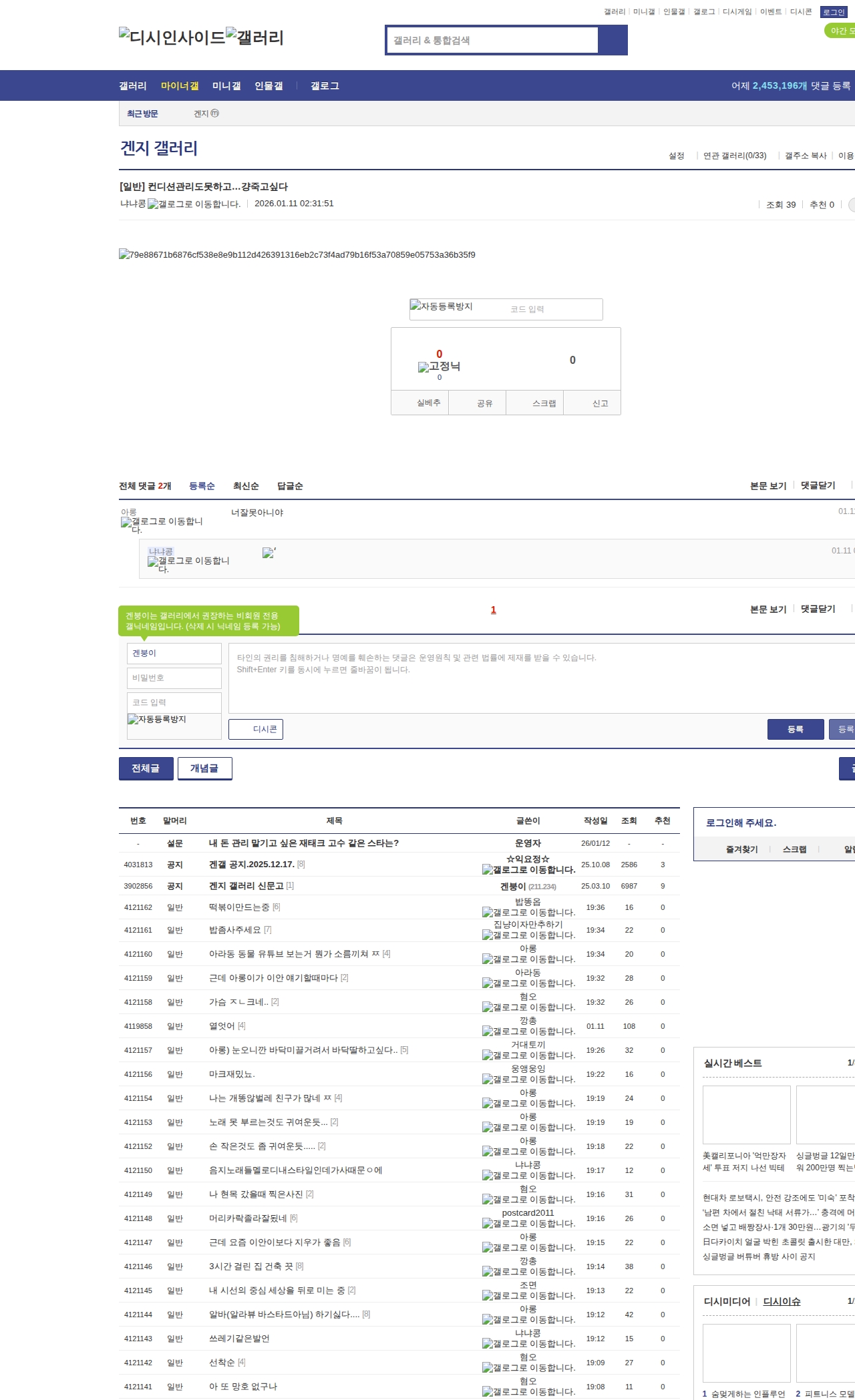
Task: Sort comments by 답글순
Action: (x=290, y=486)
